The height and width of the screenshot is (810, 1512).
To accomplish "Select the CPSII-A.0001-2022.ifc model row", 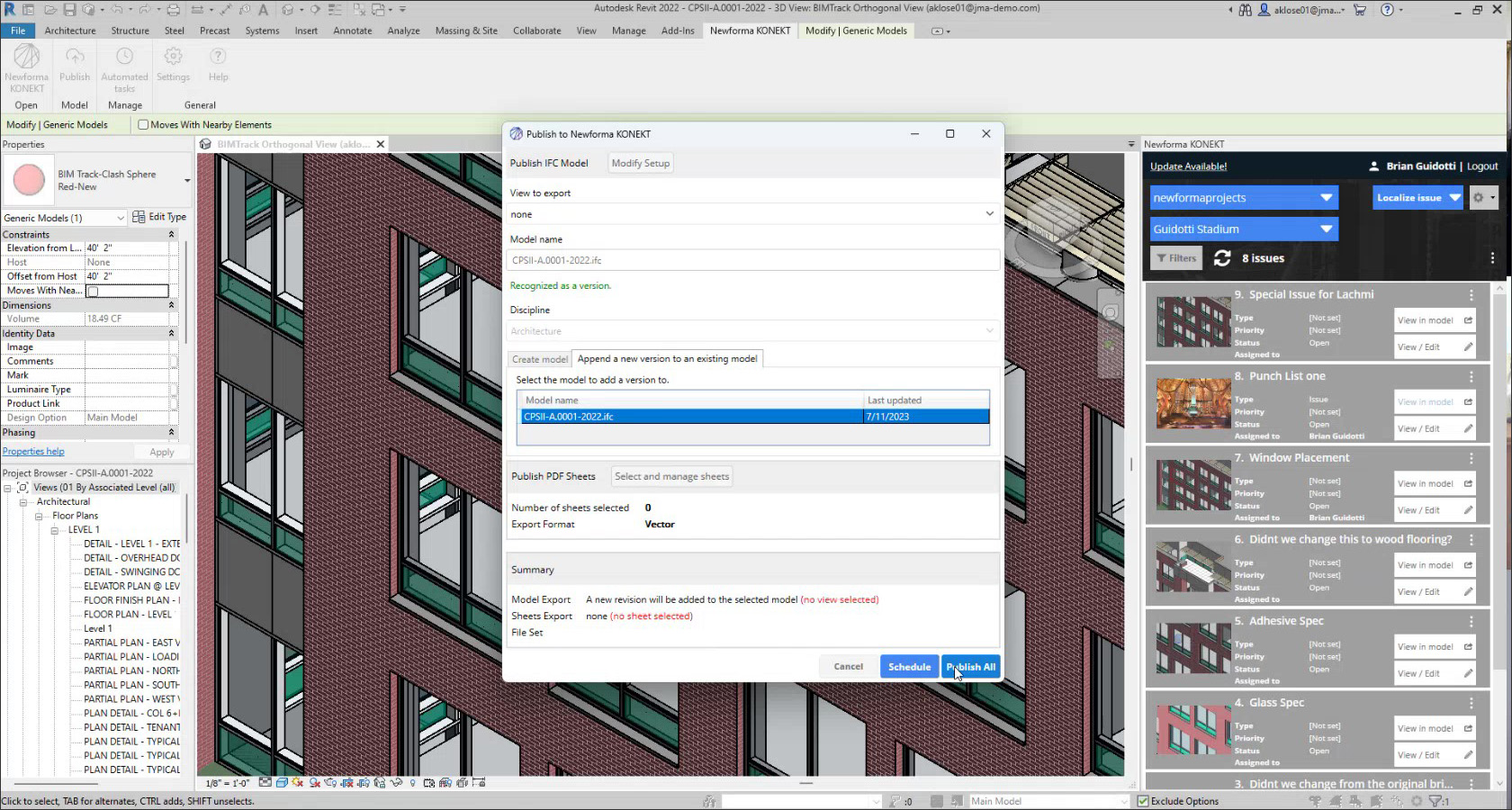I will click(755, 417).
